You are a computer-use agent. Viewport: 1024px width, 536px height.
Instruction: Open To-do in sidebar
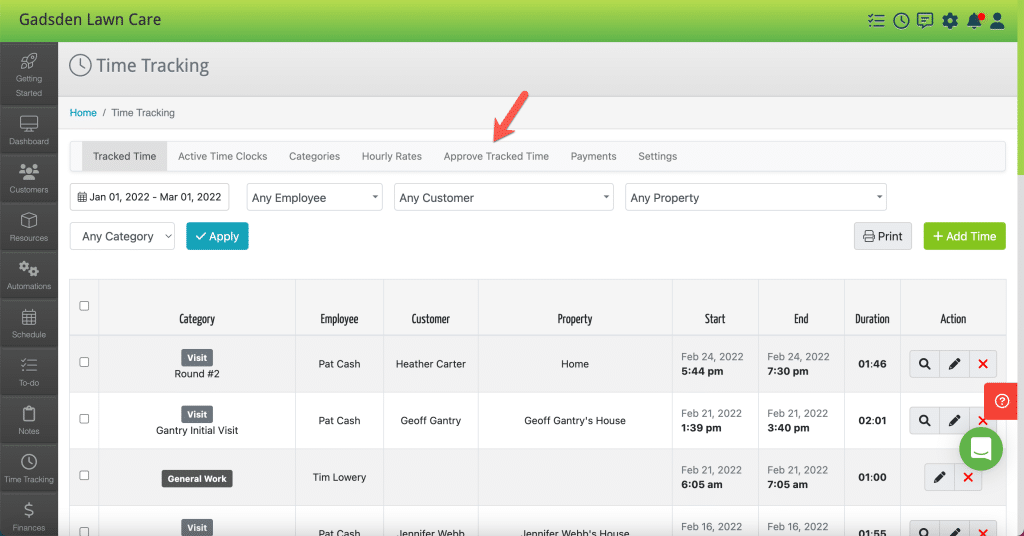(29, 371)
